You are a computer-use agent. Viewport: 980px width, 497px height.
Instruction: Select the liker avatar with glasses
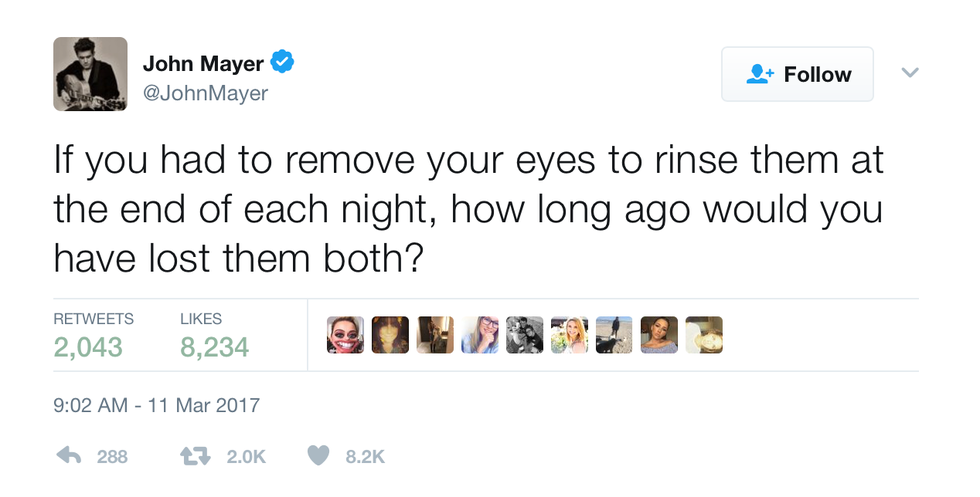pyautogui.click(x=480, y=335)
